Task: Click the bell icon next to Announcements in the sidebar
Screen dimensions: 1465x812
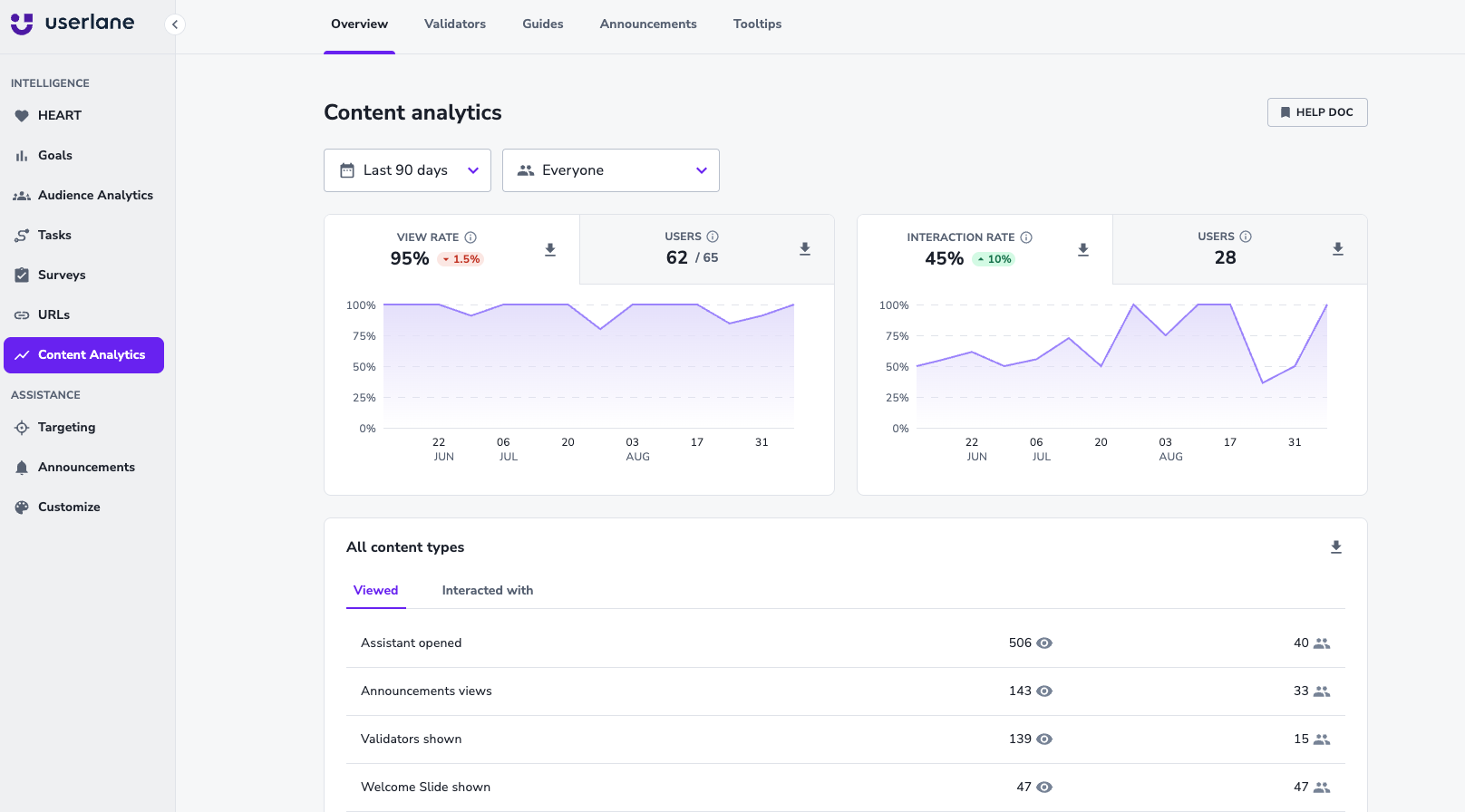Action: click(x=22, y=468)
